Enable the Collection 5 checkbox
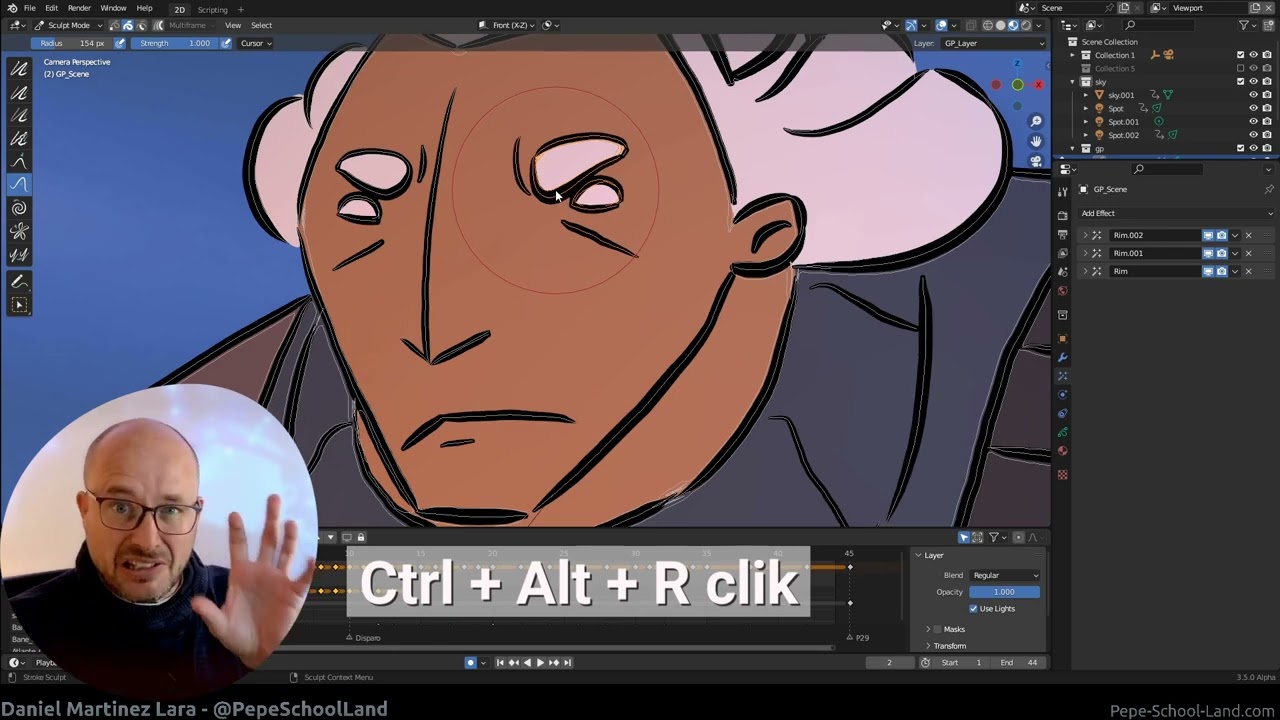Screen dimensions: 1280x720 (1241, 68)
